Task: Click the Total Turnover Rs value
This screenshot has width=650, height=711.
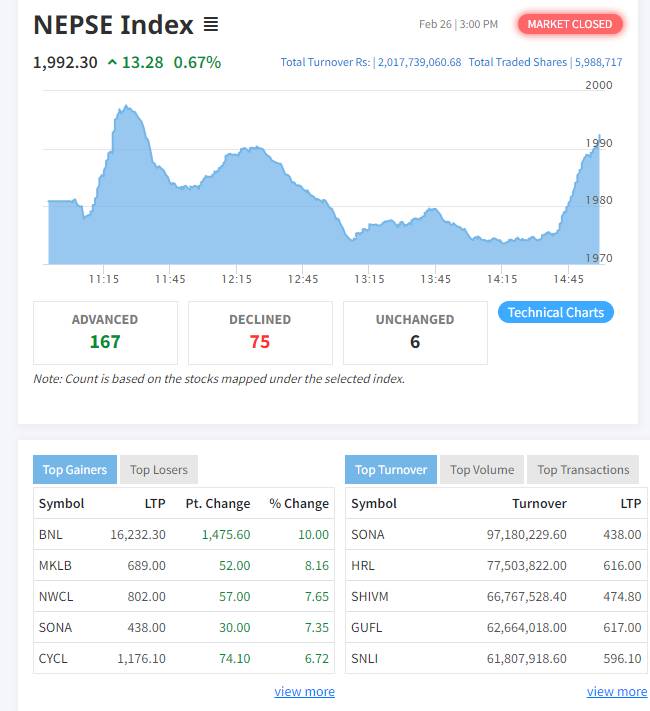Action: click(x=419, y=62)
